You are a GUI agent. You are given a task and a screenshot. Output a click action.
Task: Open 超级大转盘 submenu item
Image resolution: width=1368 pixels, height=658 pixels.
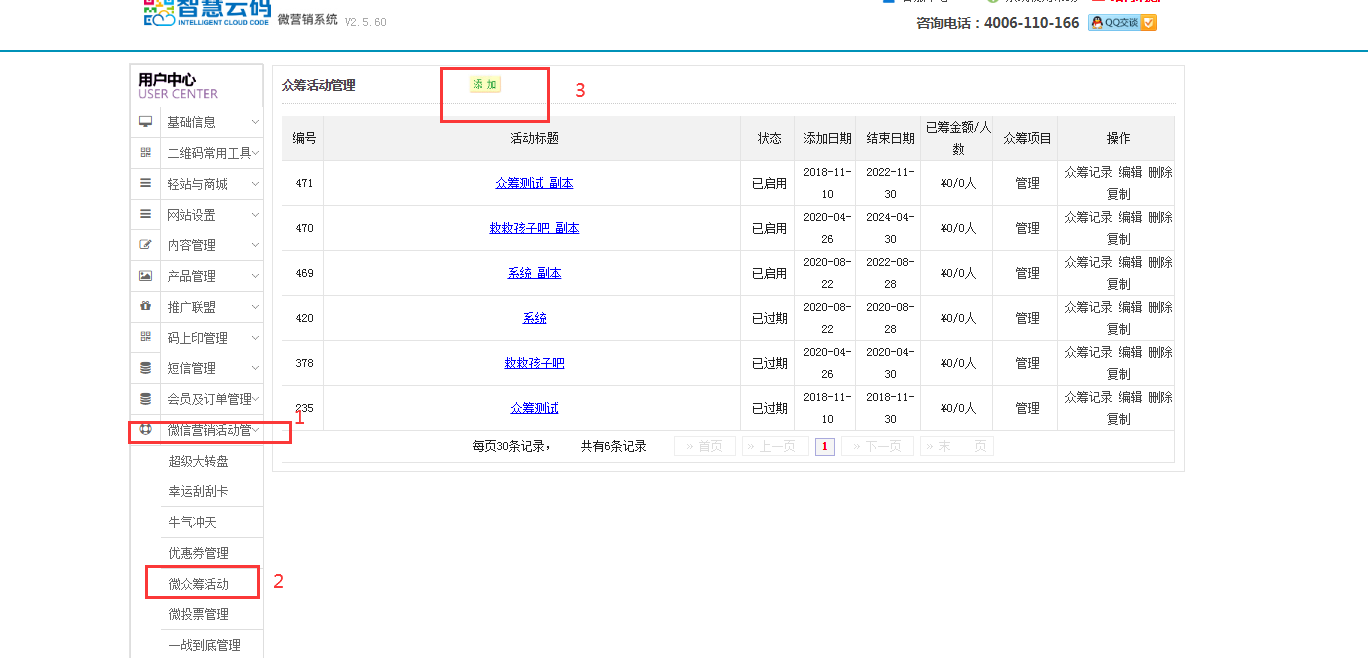pos(199,461)
